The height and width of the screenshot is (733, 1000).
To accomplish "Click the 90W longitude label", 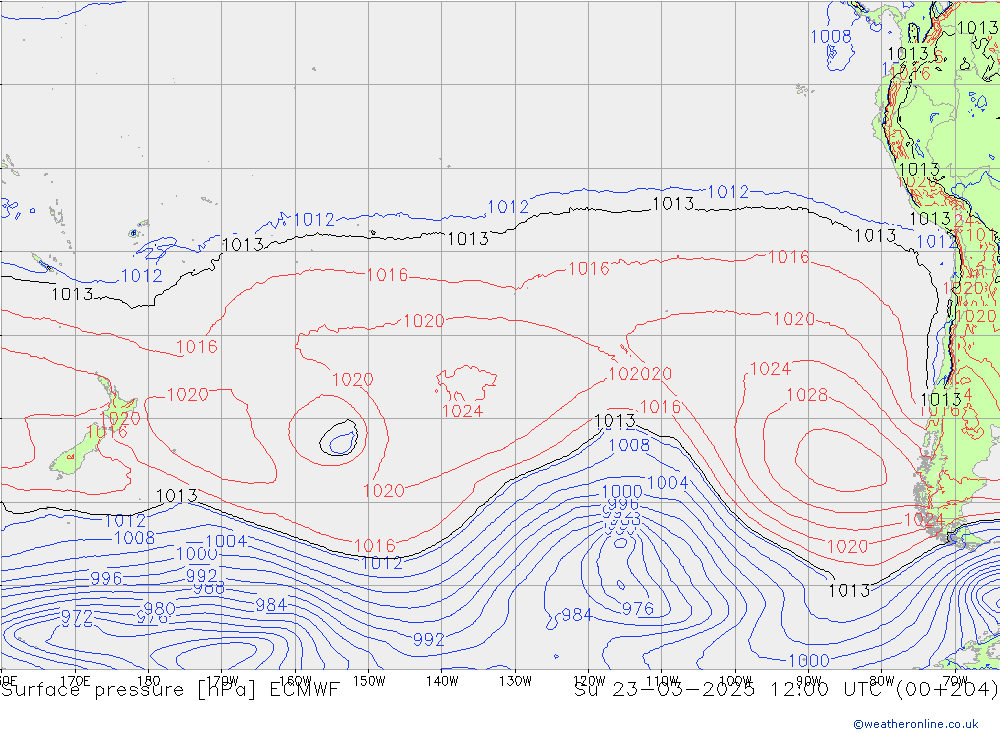I will (809, 681).
